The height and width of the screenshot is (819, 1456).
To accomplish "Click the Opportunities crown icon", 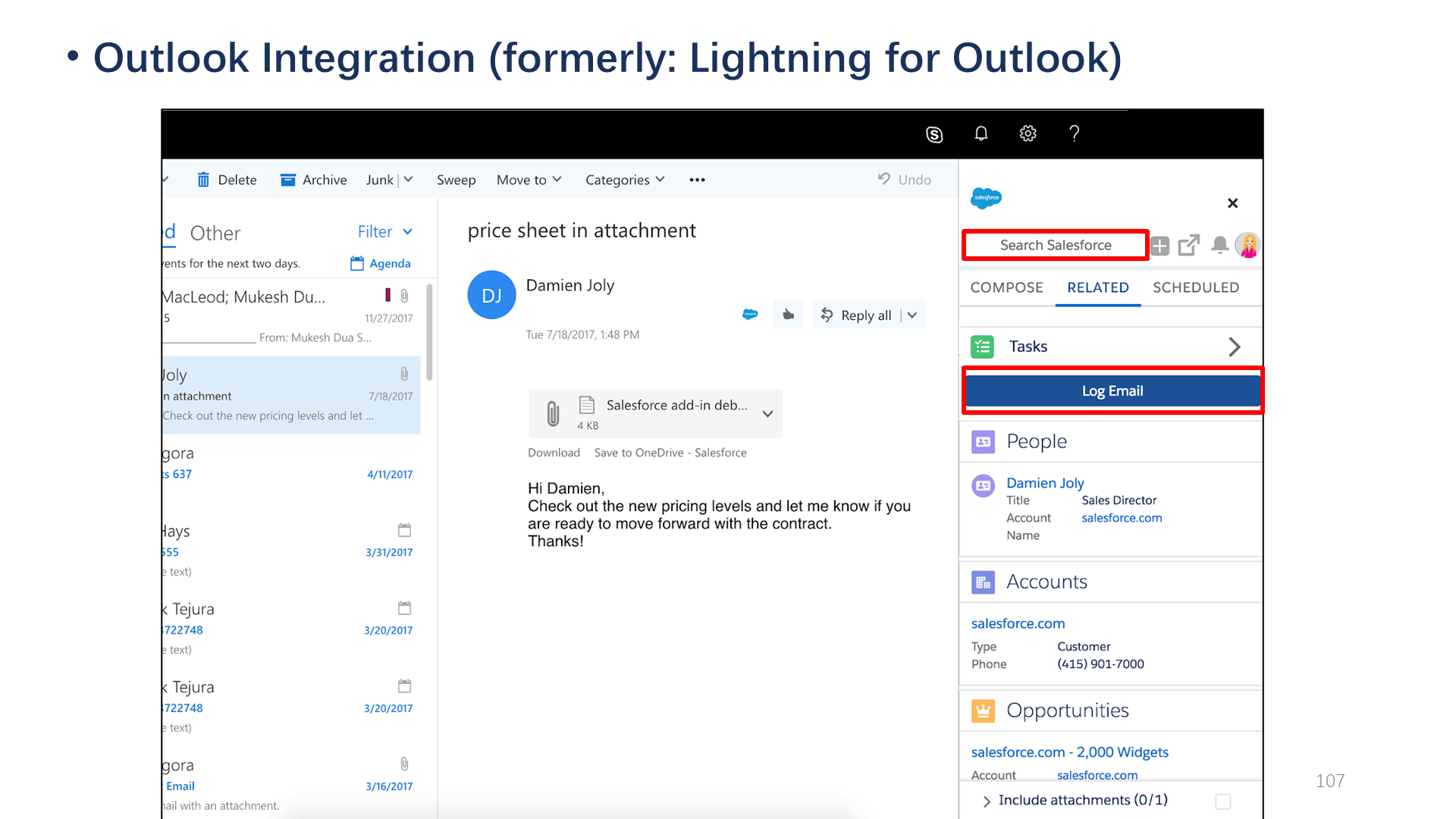I will [x=983, y=711].
